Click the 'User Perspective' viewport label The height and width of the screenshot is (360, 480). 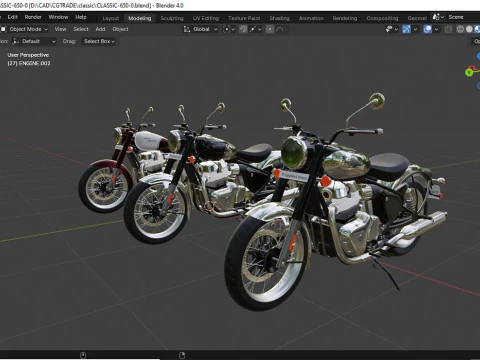point(28,55)
